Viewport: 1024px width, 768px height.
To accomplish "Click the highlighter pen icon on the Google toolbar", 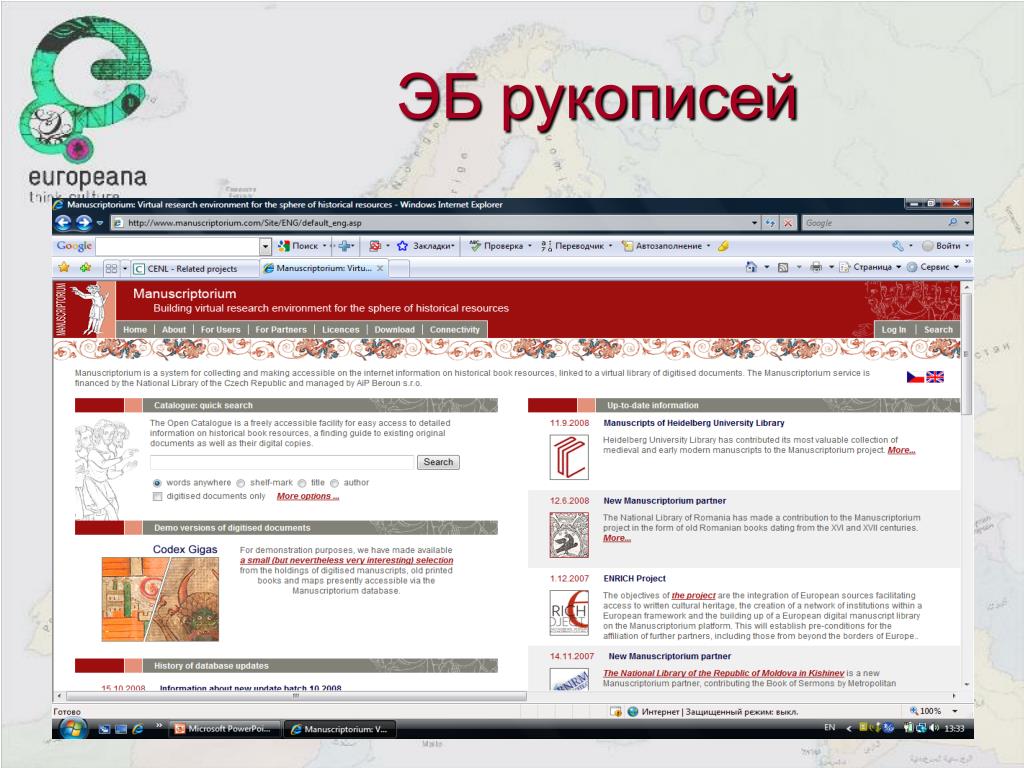I will 723,246.
